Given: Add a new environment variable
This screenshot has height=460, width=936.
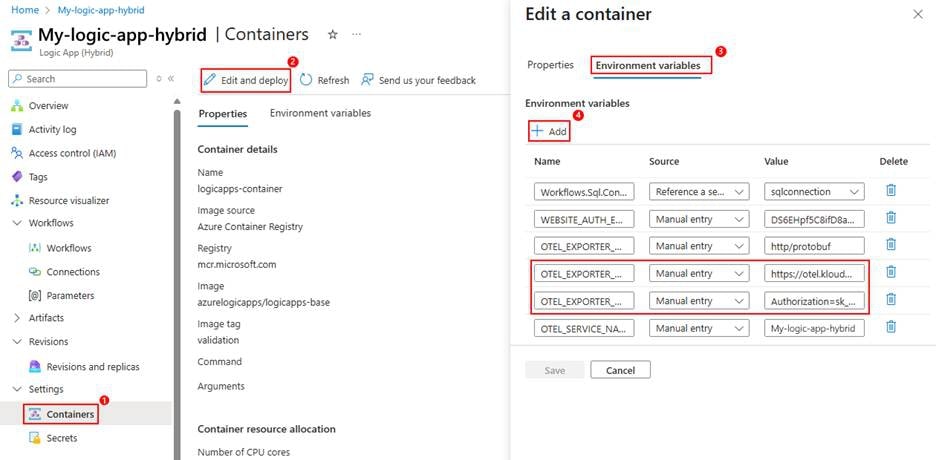Looking at the screenshot, I should click(549, 131).
